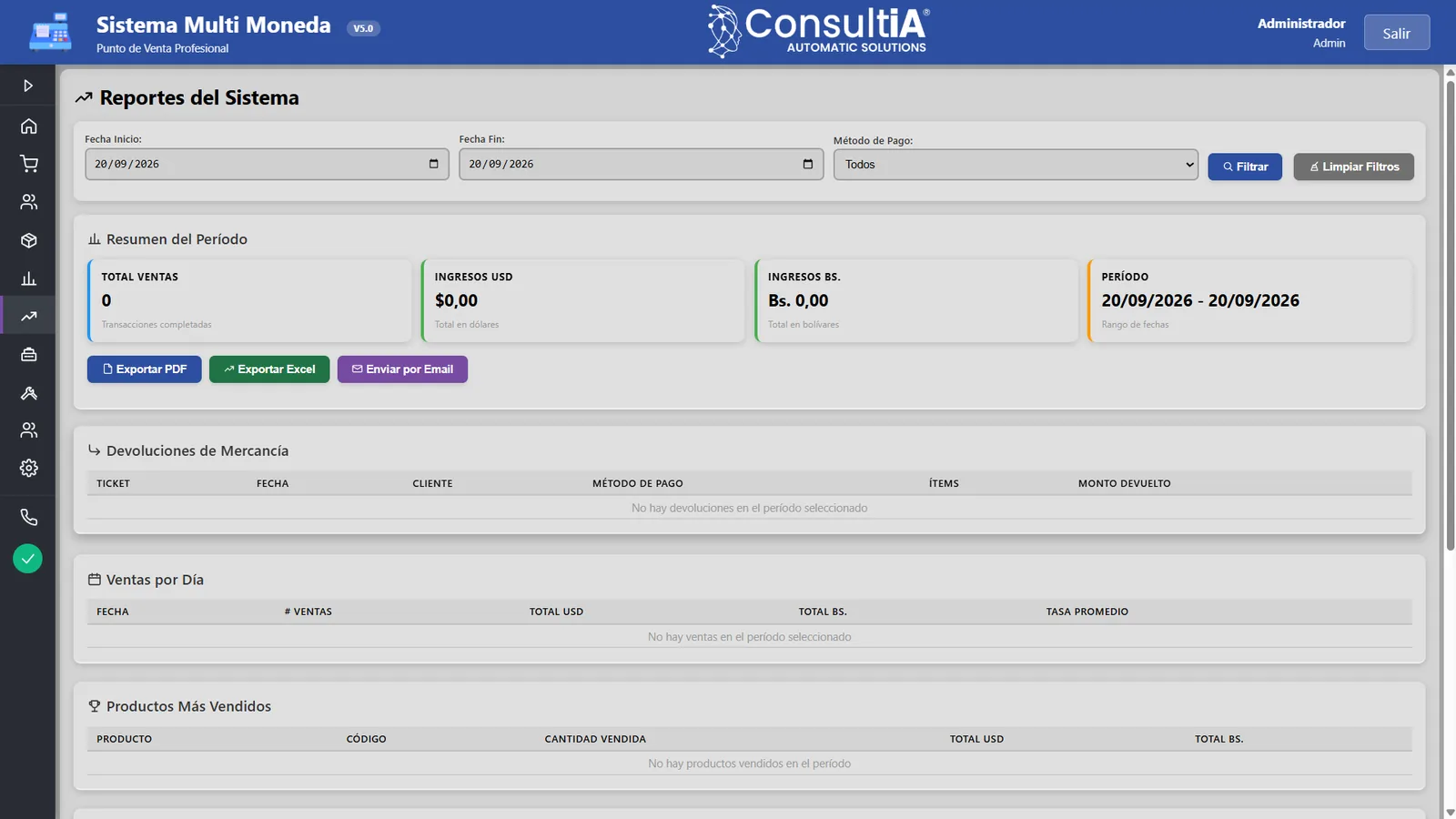Click the page vertical scrollbar
The image size is (1456, 819).
point(1451,316)
